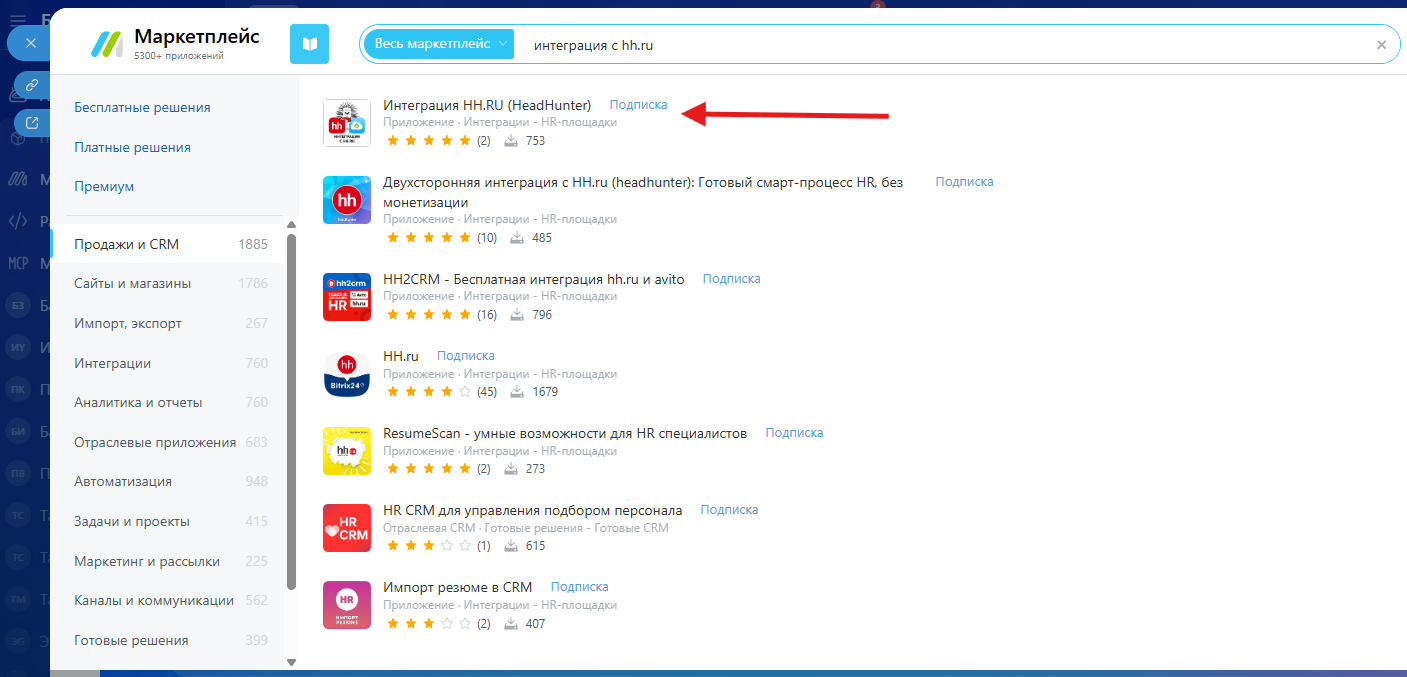The height and width of the screenshot is (677, 1407).
Task: Click the blue book catalog icon
Action: (x=309, y=44)
